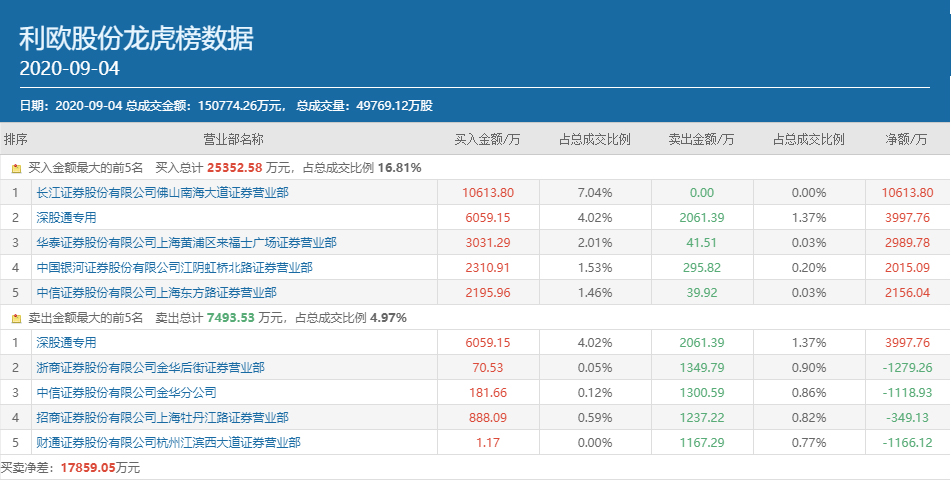Open 长江证券佛山南海大道证券营业部 link
The width and height of the screenshot is (951, 483).
(163, 193)
